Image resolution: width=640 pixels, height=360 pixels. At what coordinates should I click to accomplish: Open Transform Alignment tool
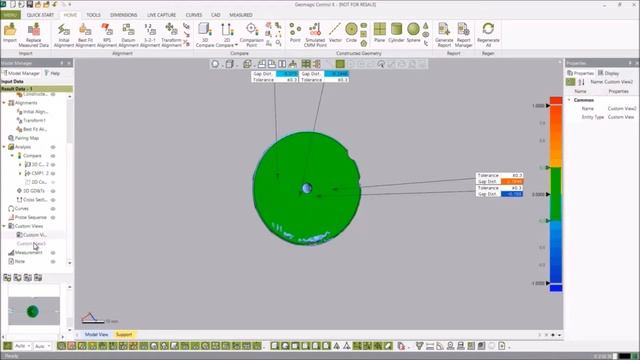tap(171, 35)
